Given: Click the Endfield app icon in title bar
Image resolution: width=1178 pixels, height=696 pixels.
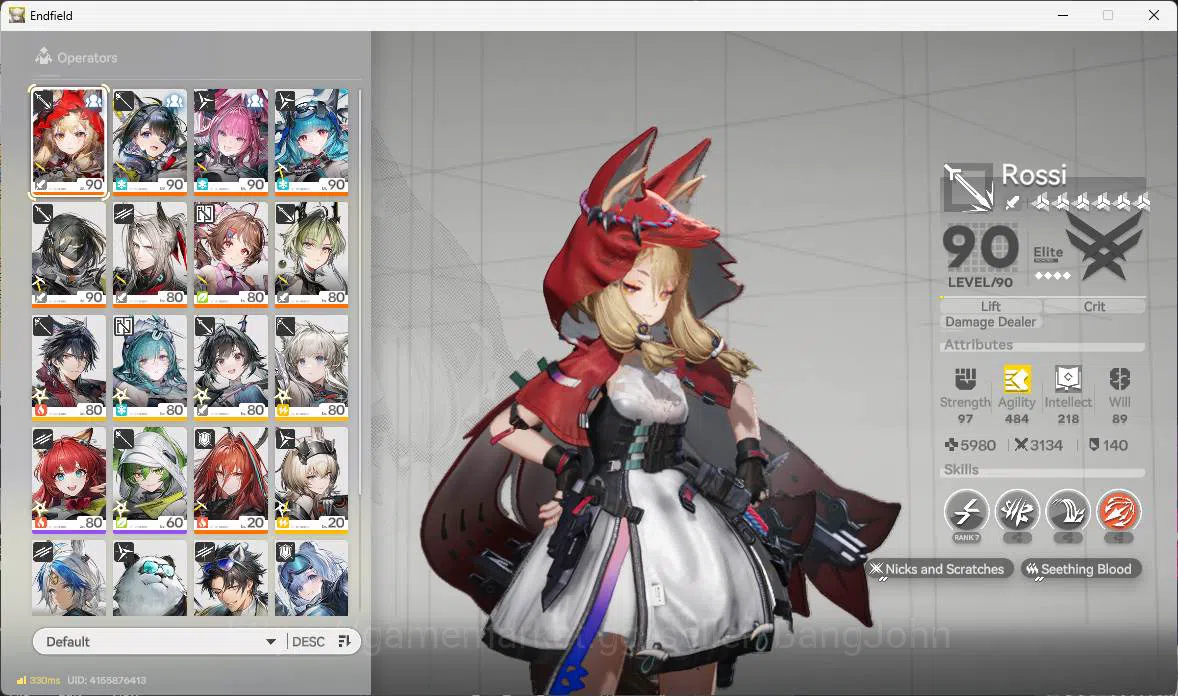Looking at the screenshot, I should (17, 15).
